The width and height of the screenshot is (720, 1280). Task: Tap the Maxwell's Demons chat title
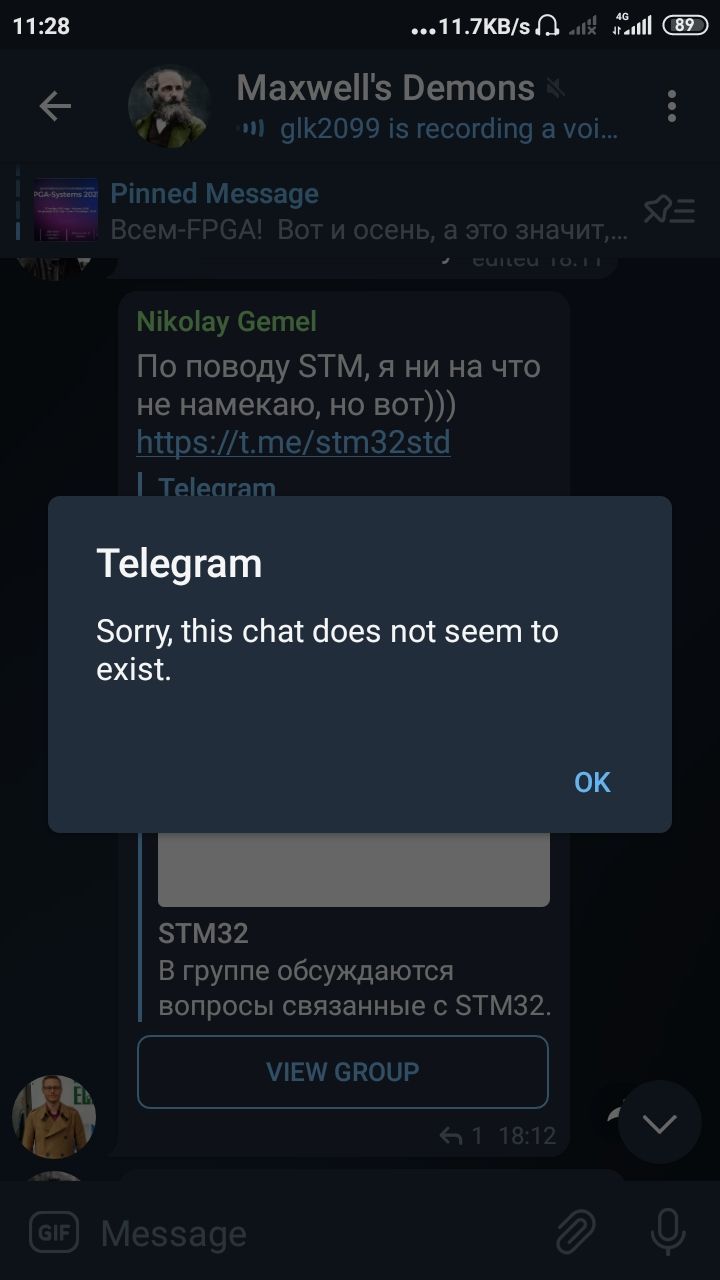(x=386, y=88)
